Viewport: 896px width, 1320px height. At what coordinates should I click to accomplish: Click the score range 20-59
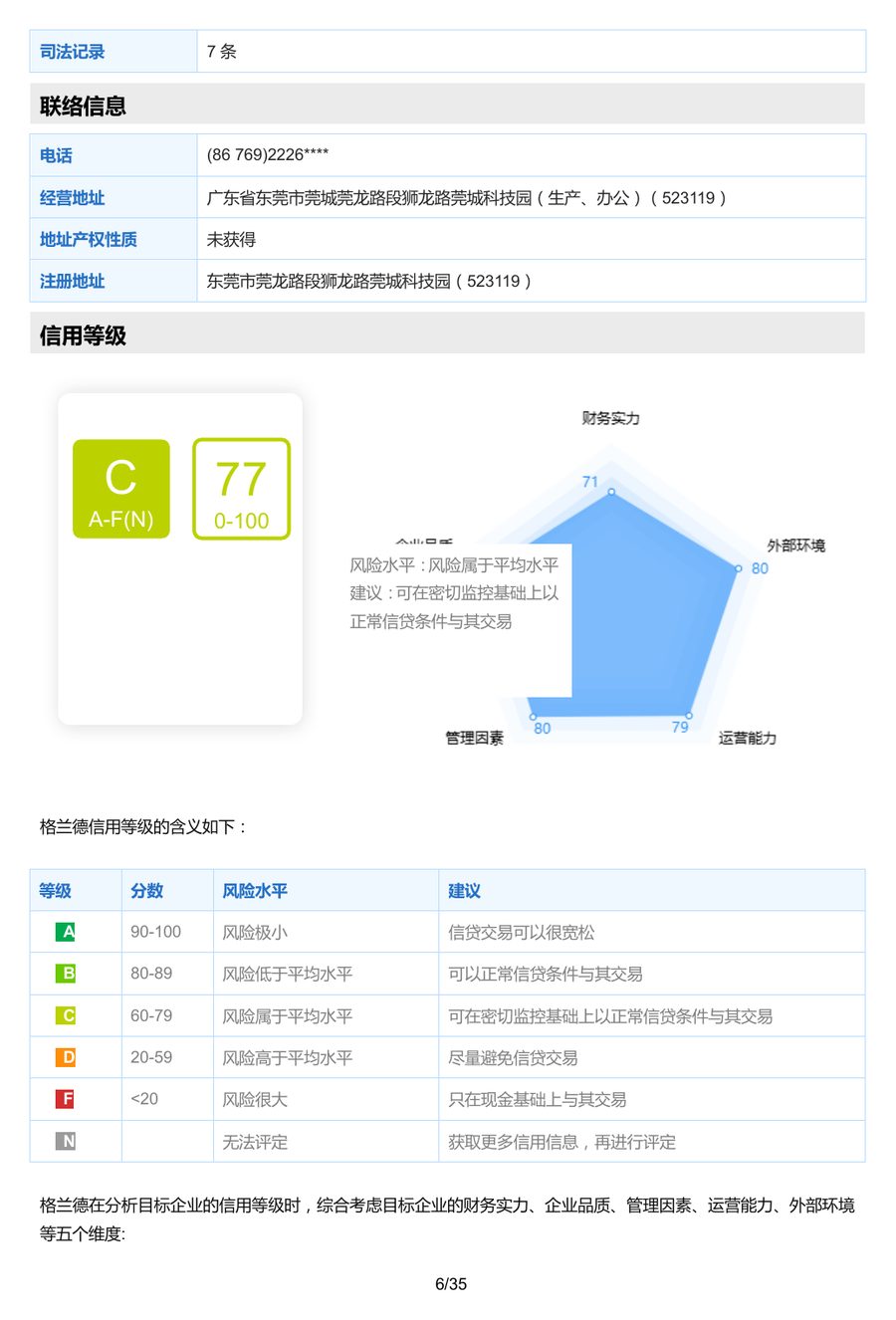pyautogui.click(x=151, y=1057)
